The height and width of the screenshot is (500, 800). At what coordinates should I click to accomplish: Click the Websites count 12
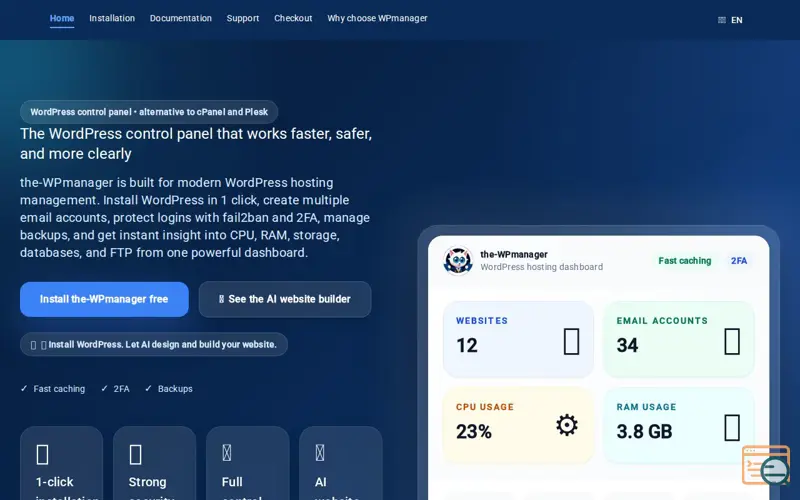pyautogui.click(x=467, y=345)
